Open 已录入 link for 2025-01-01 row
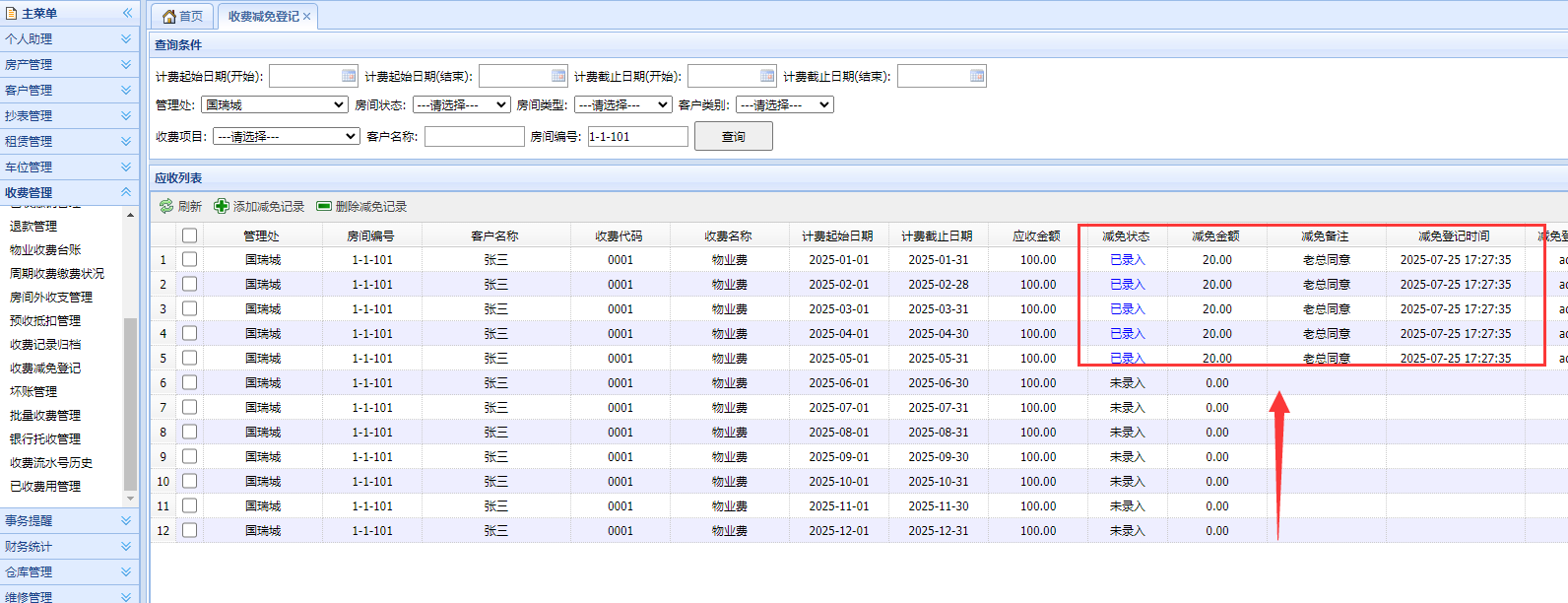This screenshot has width=1568, height=603. tap(1128, 260)
